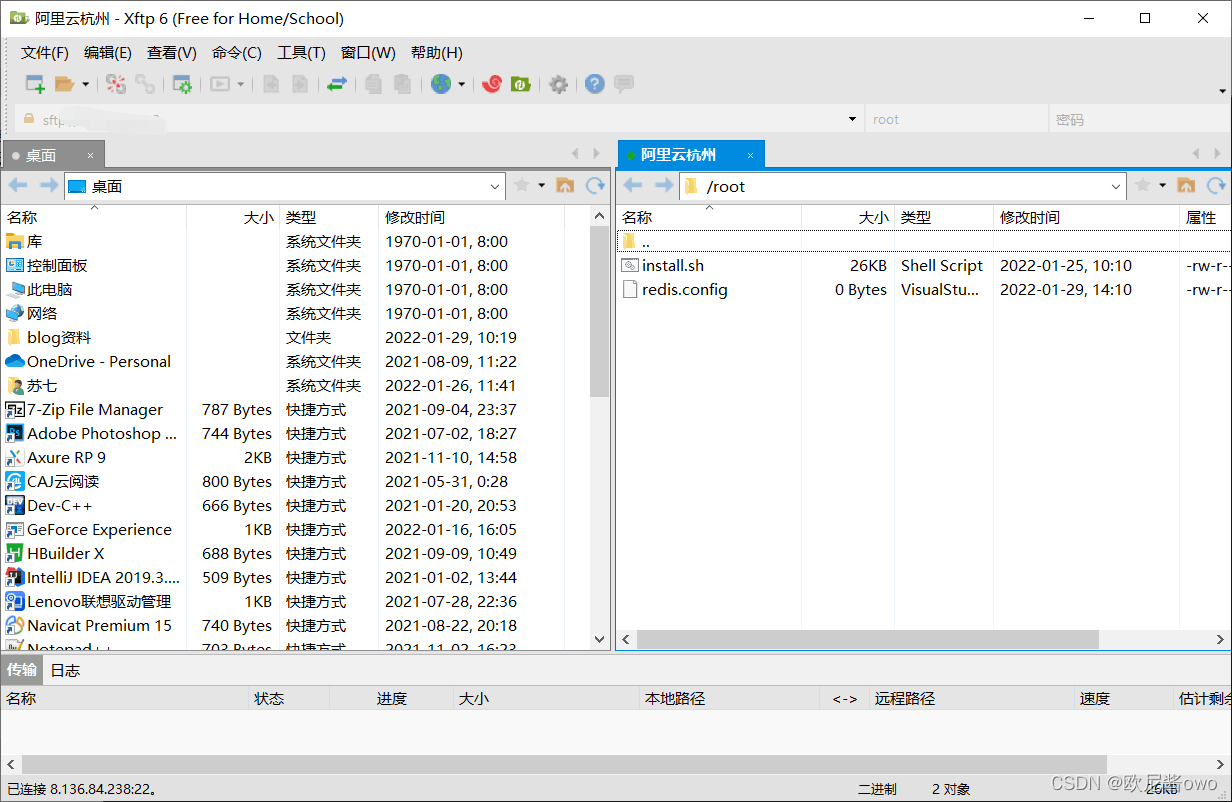This screenshot has height=802, width=1232.
Task: Open dropdown arrow next to open-folder icon
Action: 84,84
